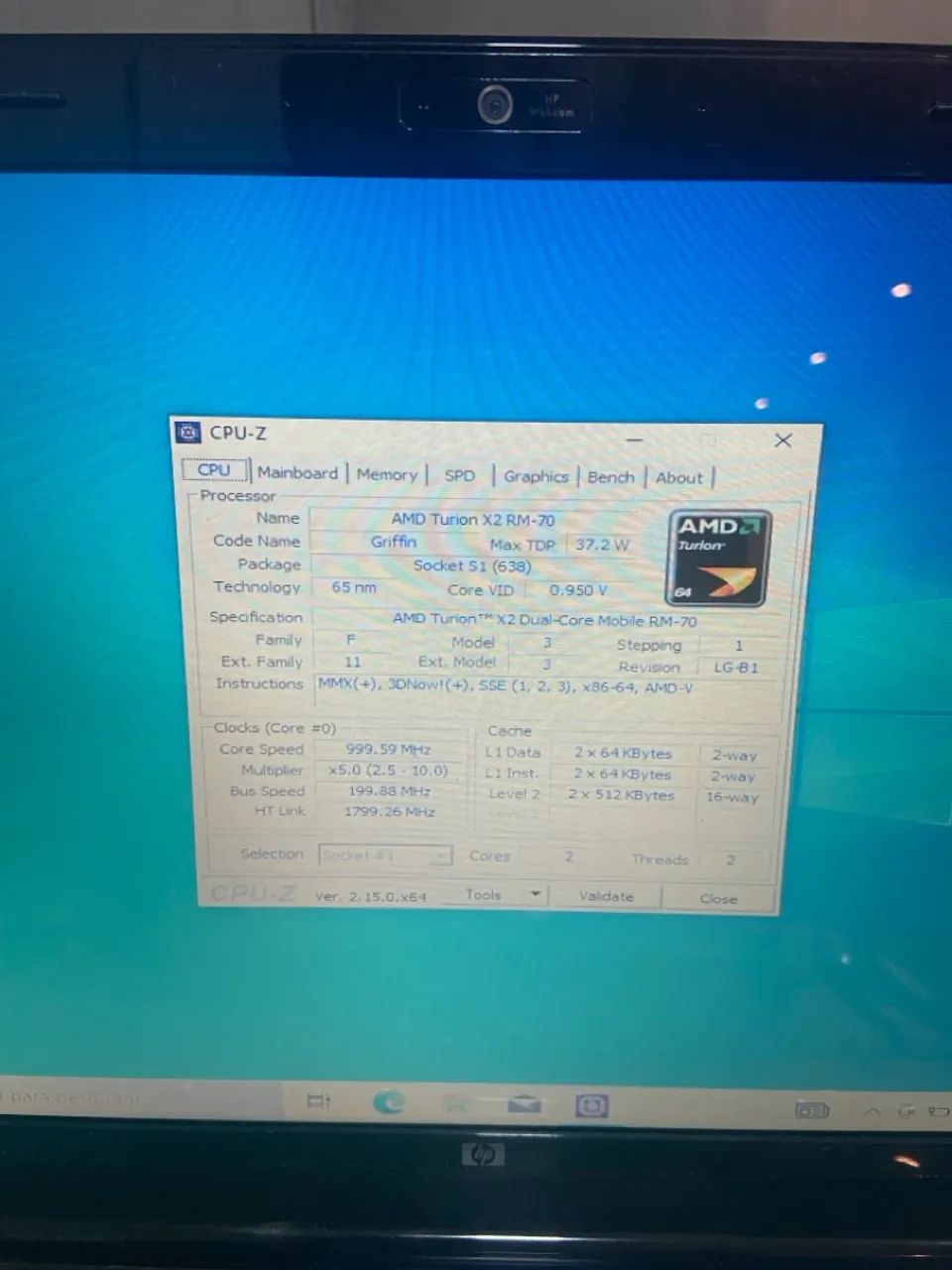This screenshot has width=952, height=1270.
Task: Click the Package value Socket S1 (638)
Action: click(472, 566)
